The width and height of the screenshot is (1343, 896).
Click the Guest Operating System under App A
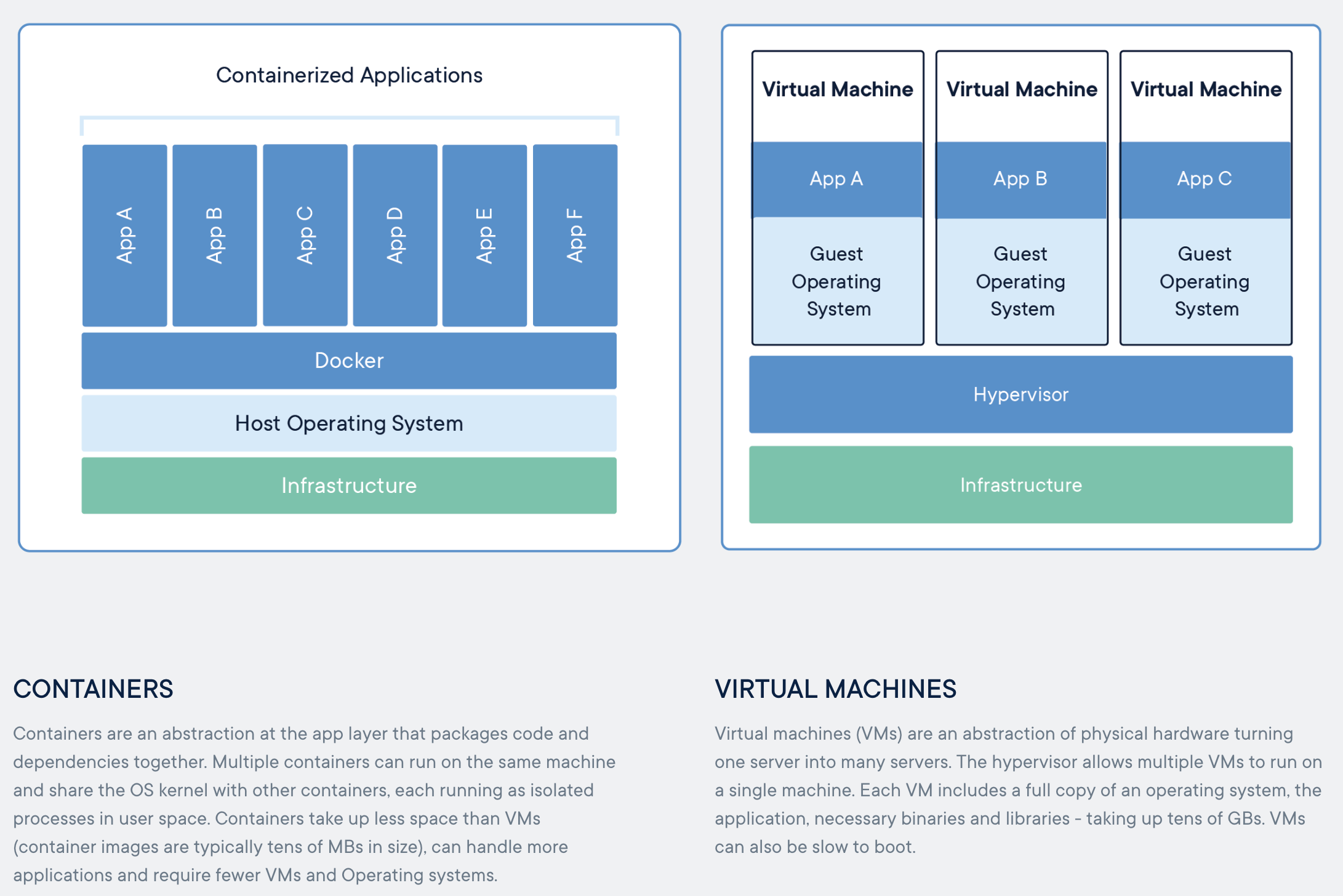click(x=836, y=281)
